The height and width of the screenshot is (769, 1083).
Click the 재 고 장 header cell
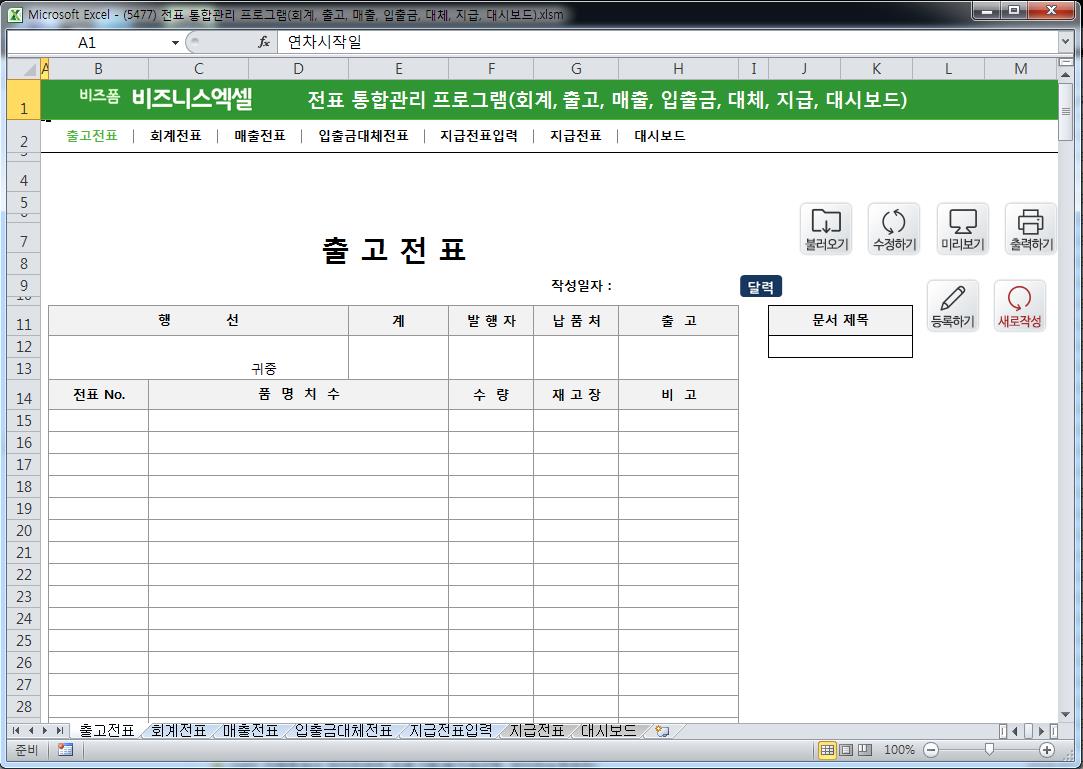click(576, 395)
